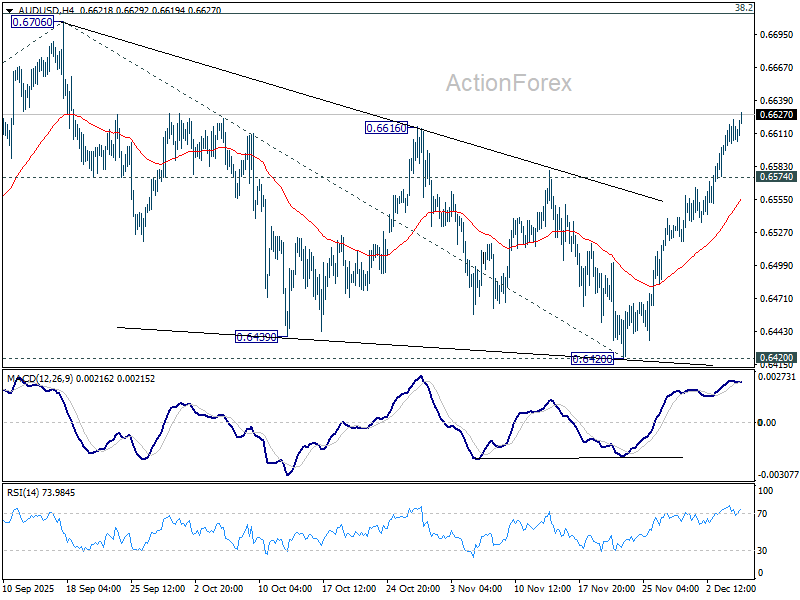The width and height of the screenshot is (800, 600).
Task: Open the chart dropdown triangle beside AUDUSD,H4
Action: 9,10
